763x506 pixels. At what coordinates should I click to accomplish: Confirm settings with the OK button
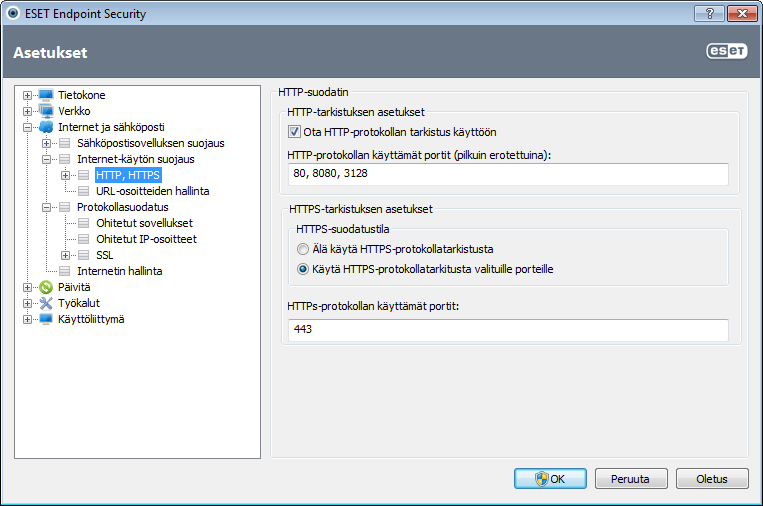[550, 479]
